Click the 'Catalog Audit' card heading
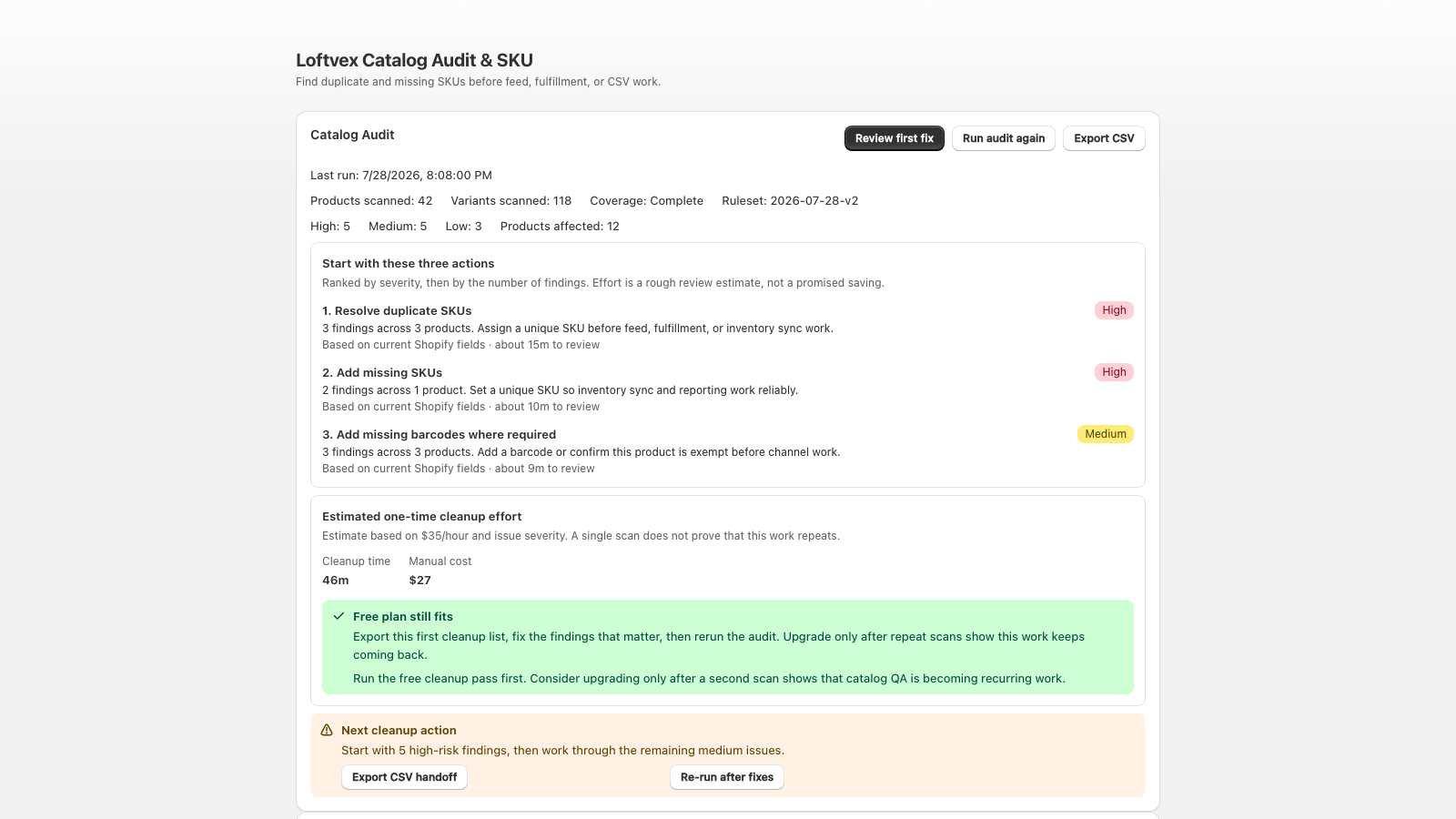This screenshot has width=1456, height=819. 352,135
